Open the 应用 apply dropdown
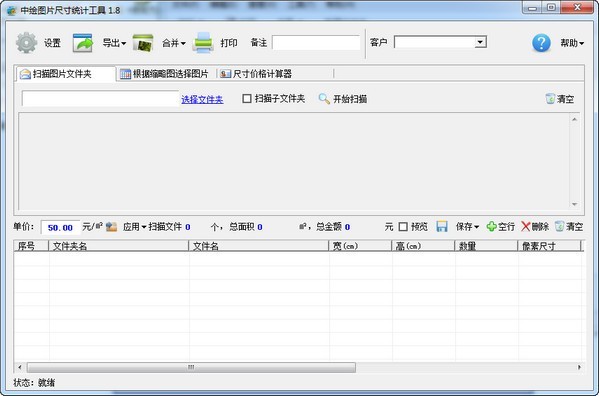Image resolution: width=599 pixels, height=396 pixels. pos(134,227)
